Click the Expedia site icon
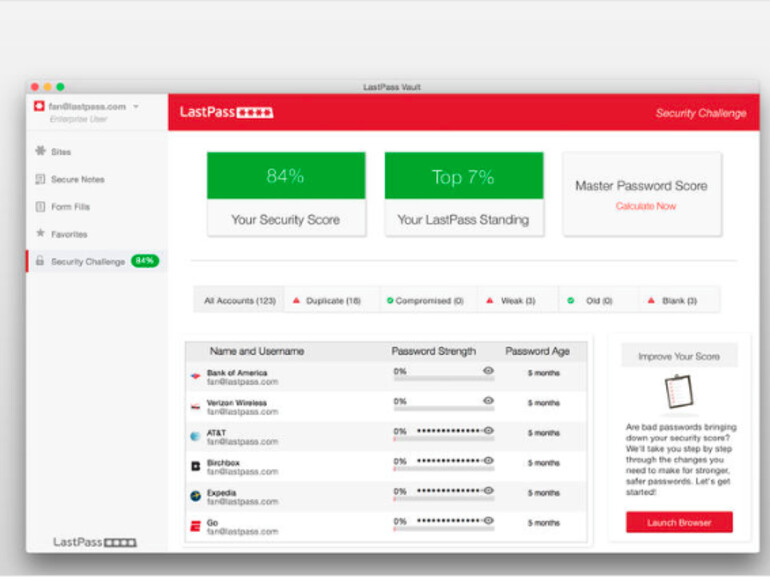This screenshot has height=578, width=770. click(x=195, y=496)
